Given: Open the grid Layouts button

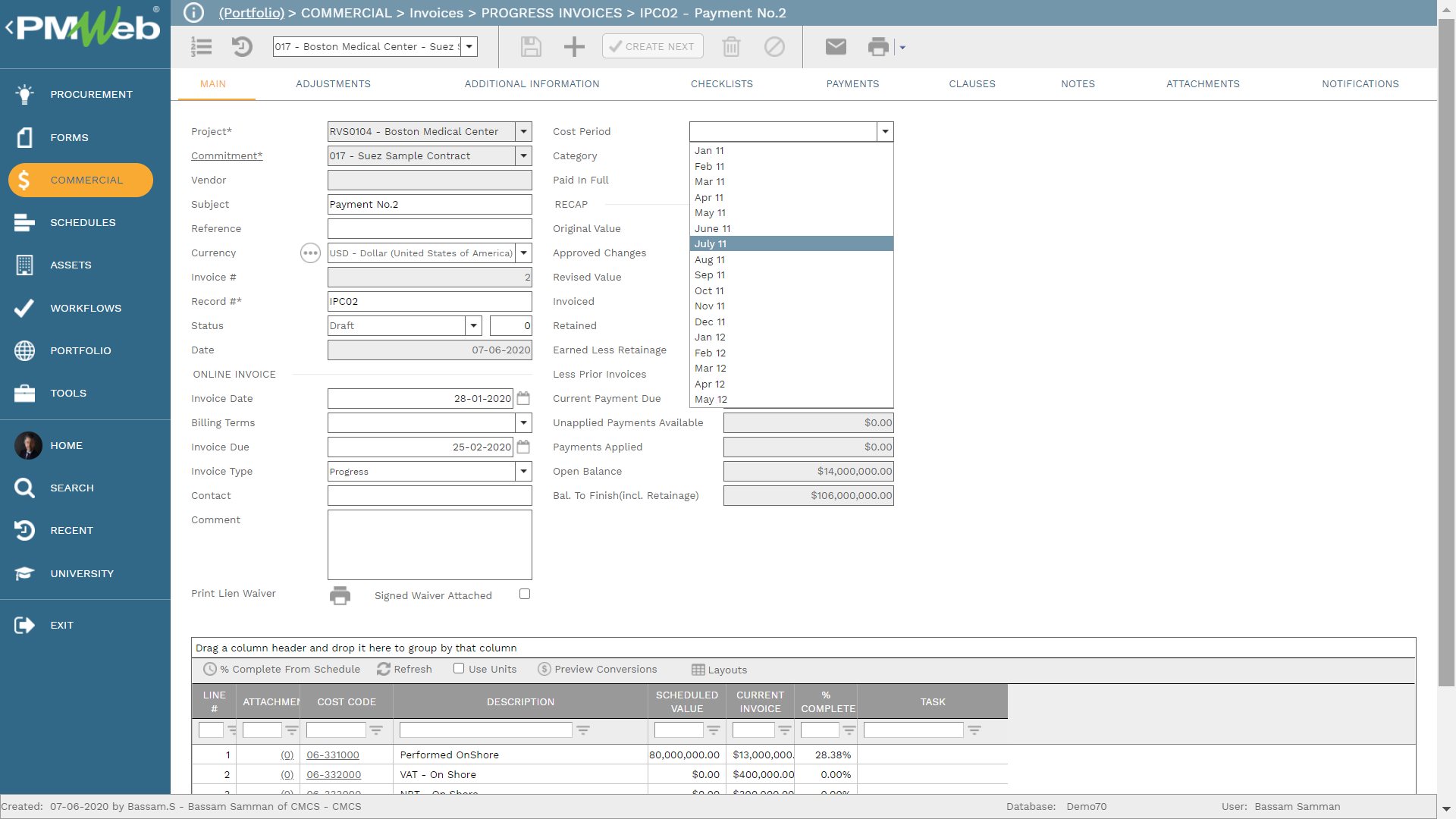Looking at the screenshot, I should [720, 670].
